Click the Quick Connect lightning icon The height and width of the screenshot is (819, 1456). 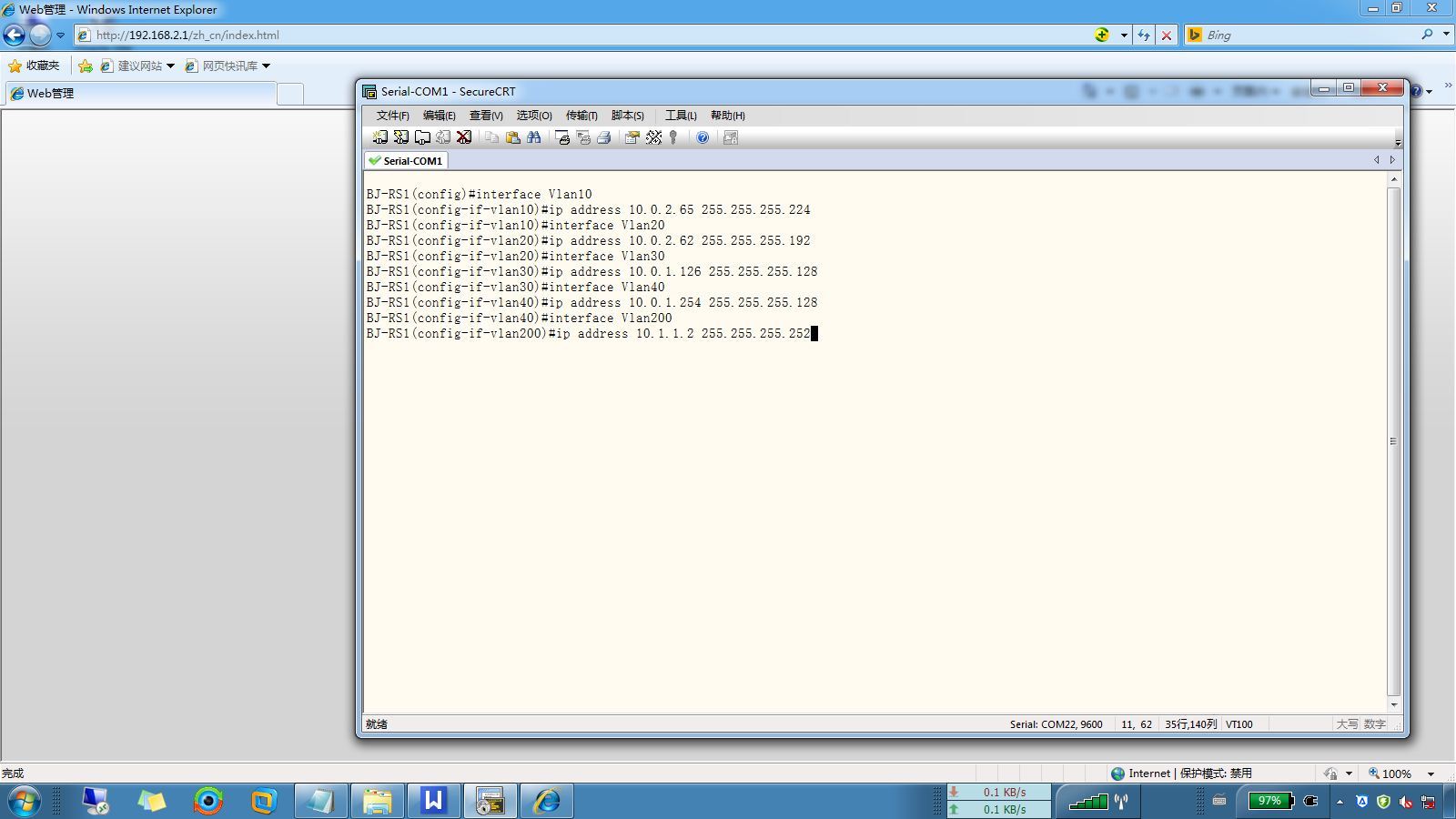(400, 137)
